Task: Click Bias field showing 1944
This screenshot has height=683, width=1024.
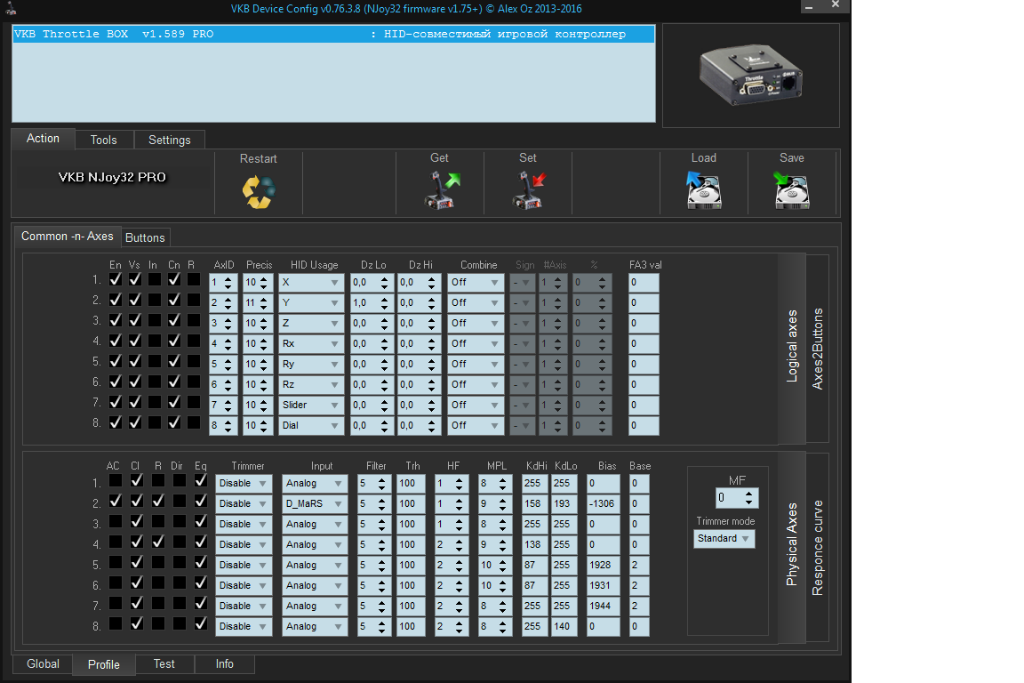Action: tap(603, 607)
